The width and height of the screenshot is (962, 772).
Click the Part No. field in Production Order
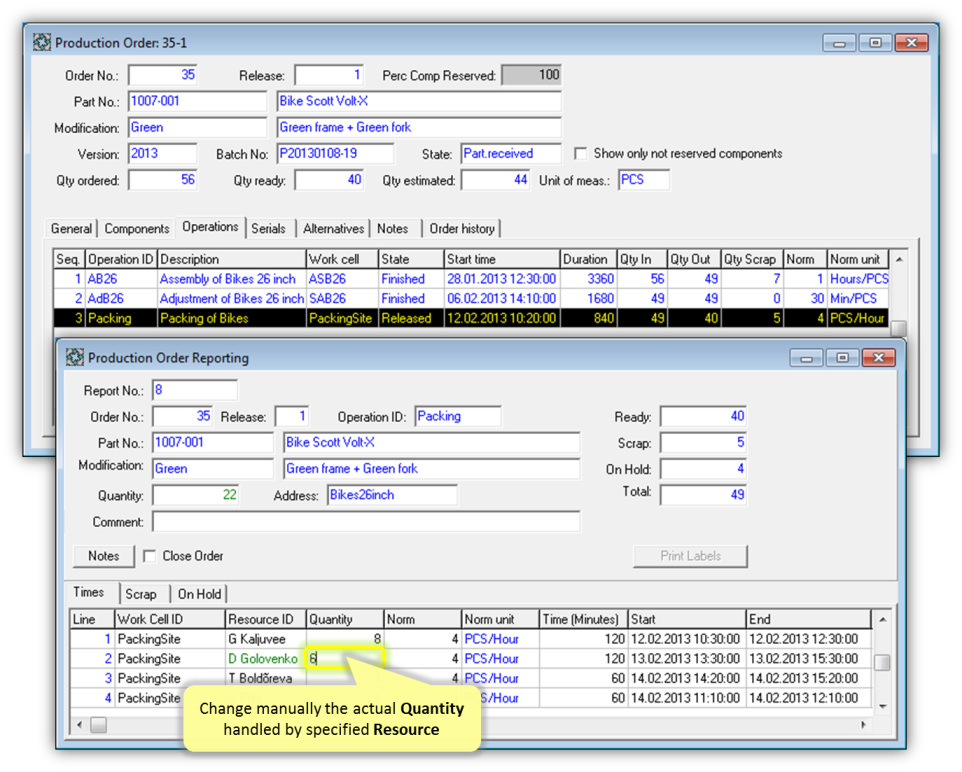click(198, 101)
